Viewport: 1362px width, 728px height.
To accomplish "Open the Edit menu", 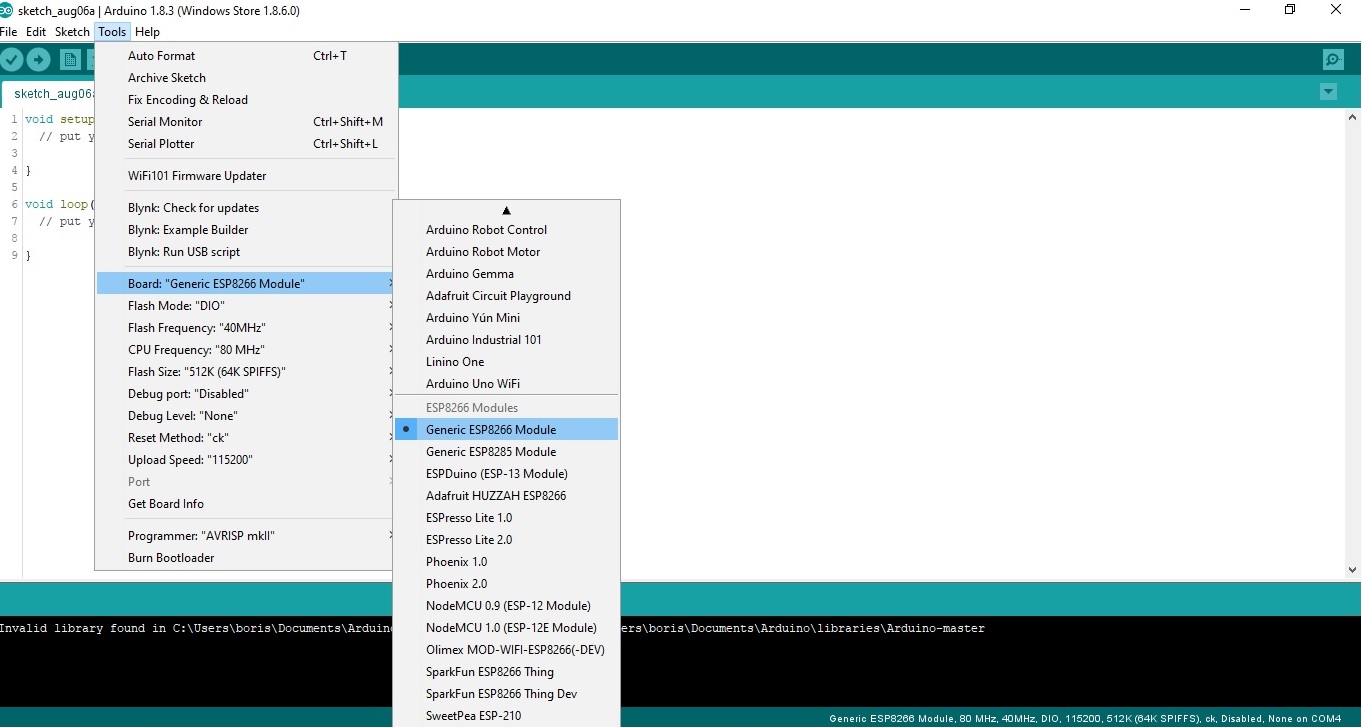I will pos(36,32).
